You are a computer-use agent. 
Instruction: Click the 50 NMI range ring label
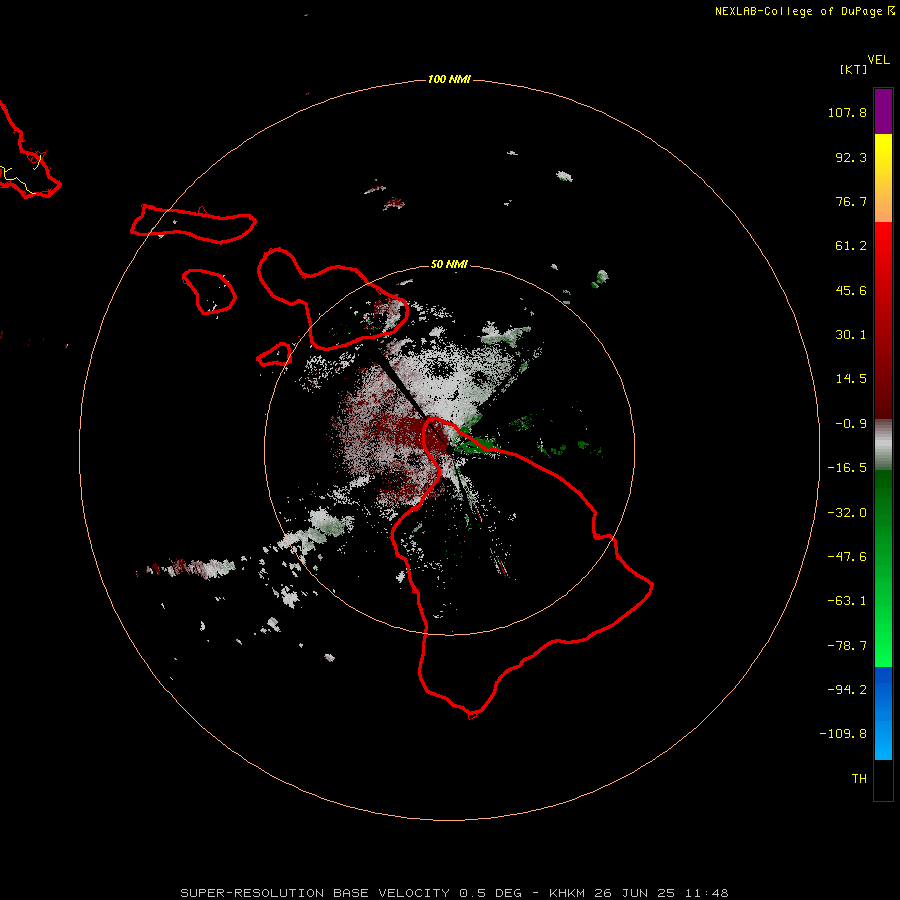(449, 264)
